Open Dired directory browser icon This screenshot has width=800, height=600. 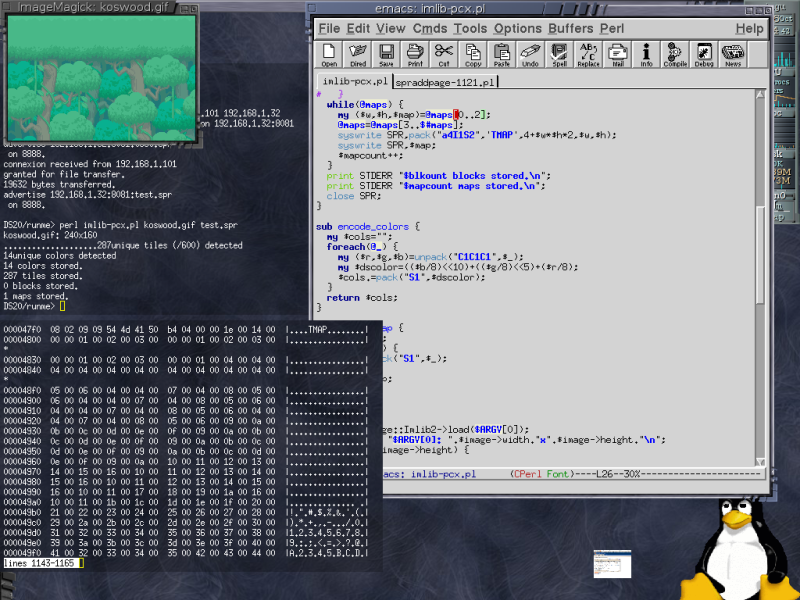click(358, 55)
